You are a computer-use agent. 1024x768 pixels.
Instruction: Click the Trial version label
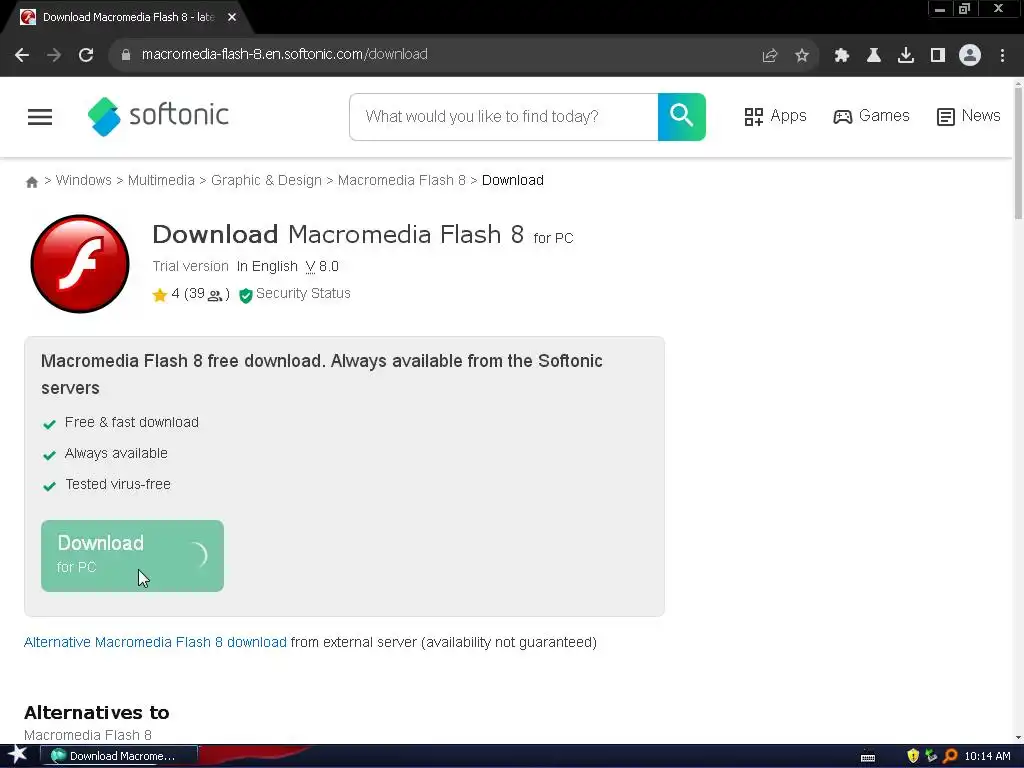[191, 266]
